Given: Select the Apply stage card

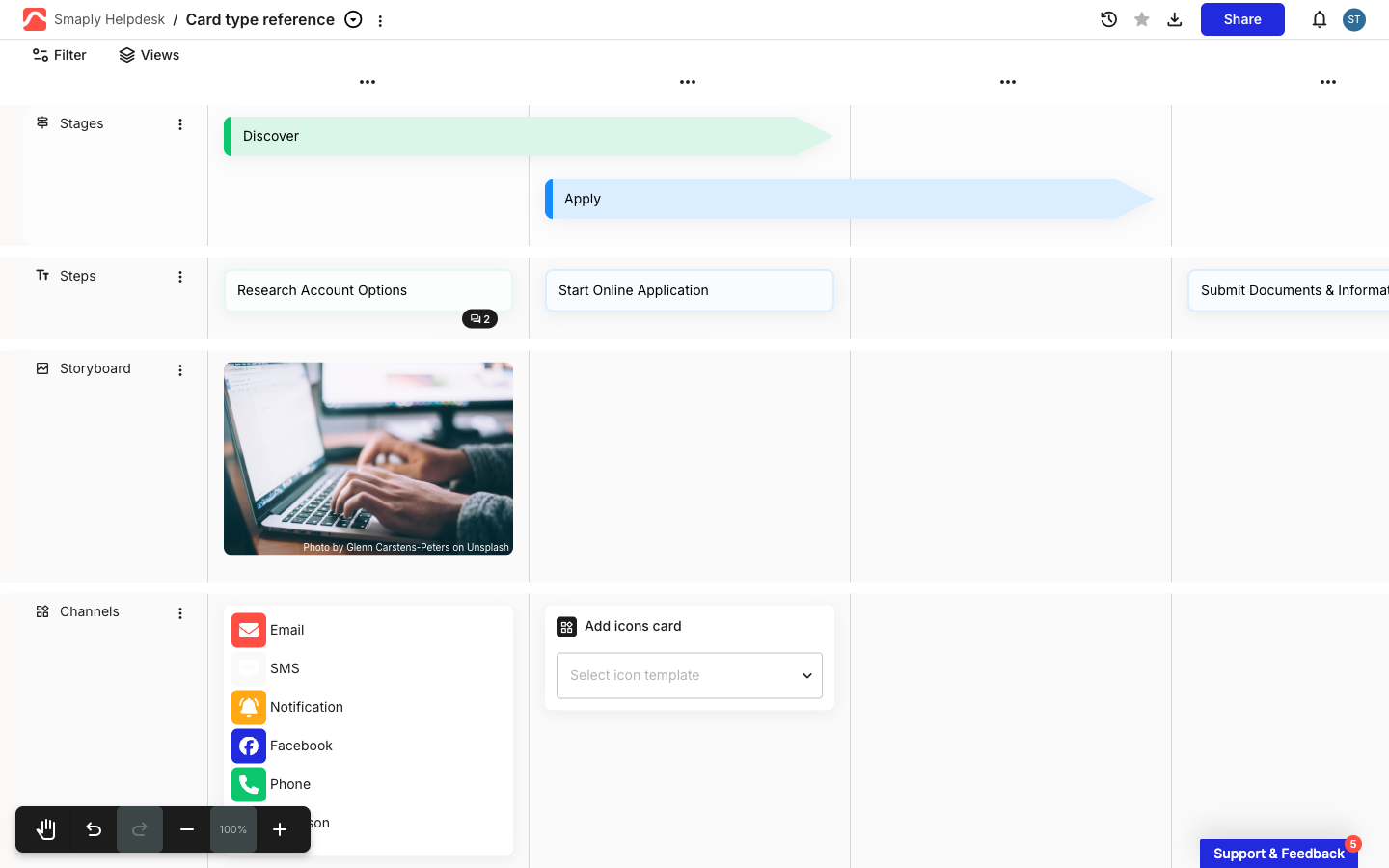Looking at the screenshot, I should 850,199.
